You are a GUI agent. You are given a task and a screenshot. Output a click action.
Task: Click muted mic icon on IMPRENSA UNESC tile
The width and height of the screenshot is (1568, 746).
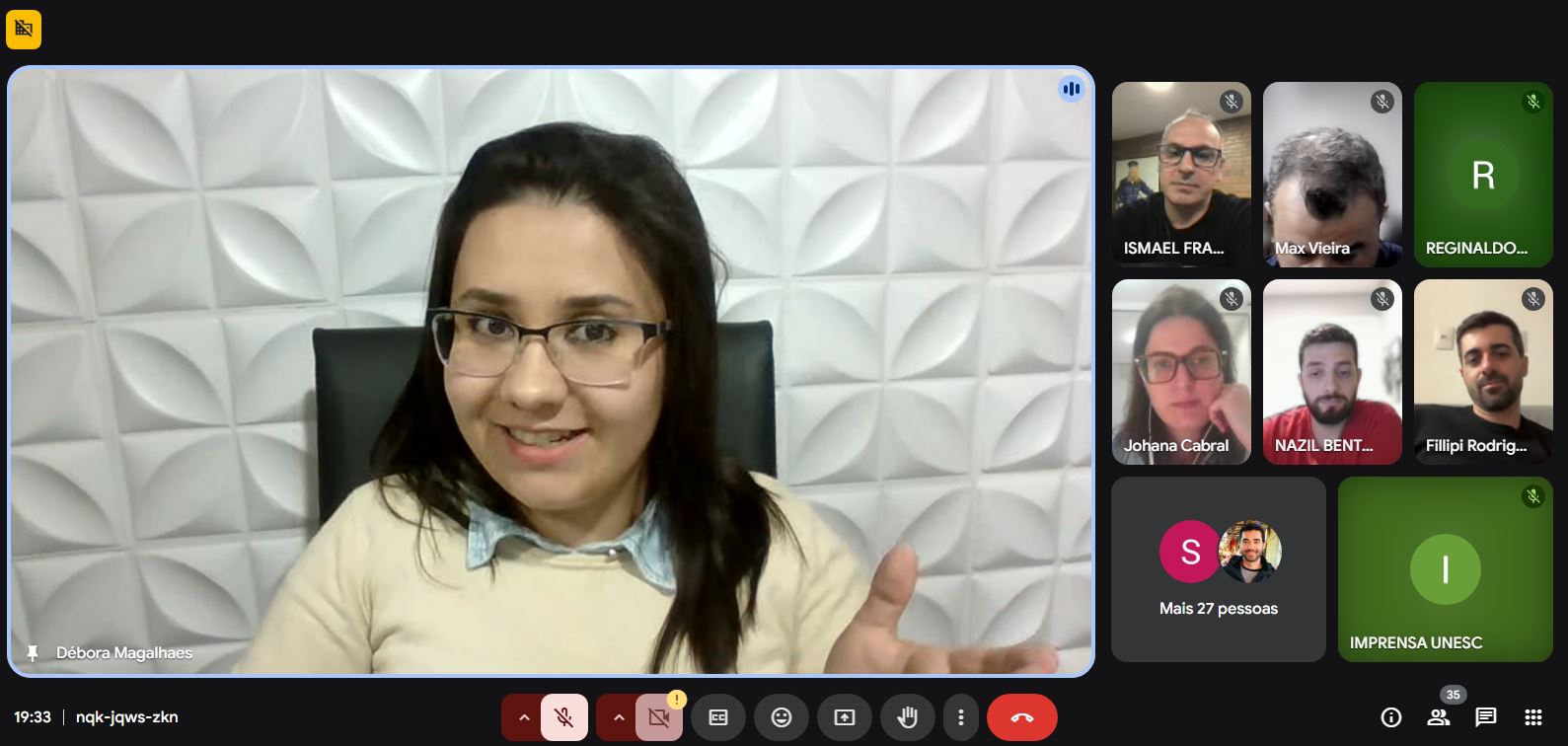[1532, 496]
